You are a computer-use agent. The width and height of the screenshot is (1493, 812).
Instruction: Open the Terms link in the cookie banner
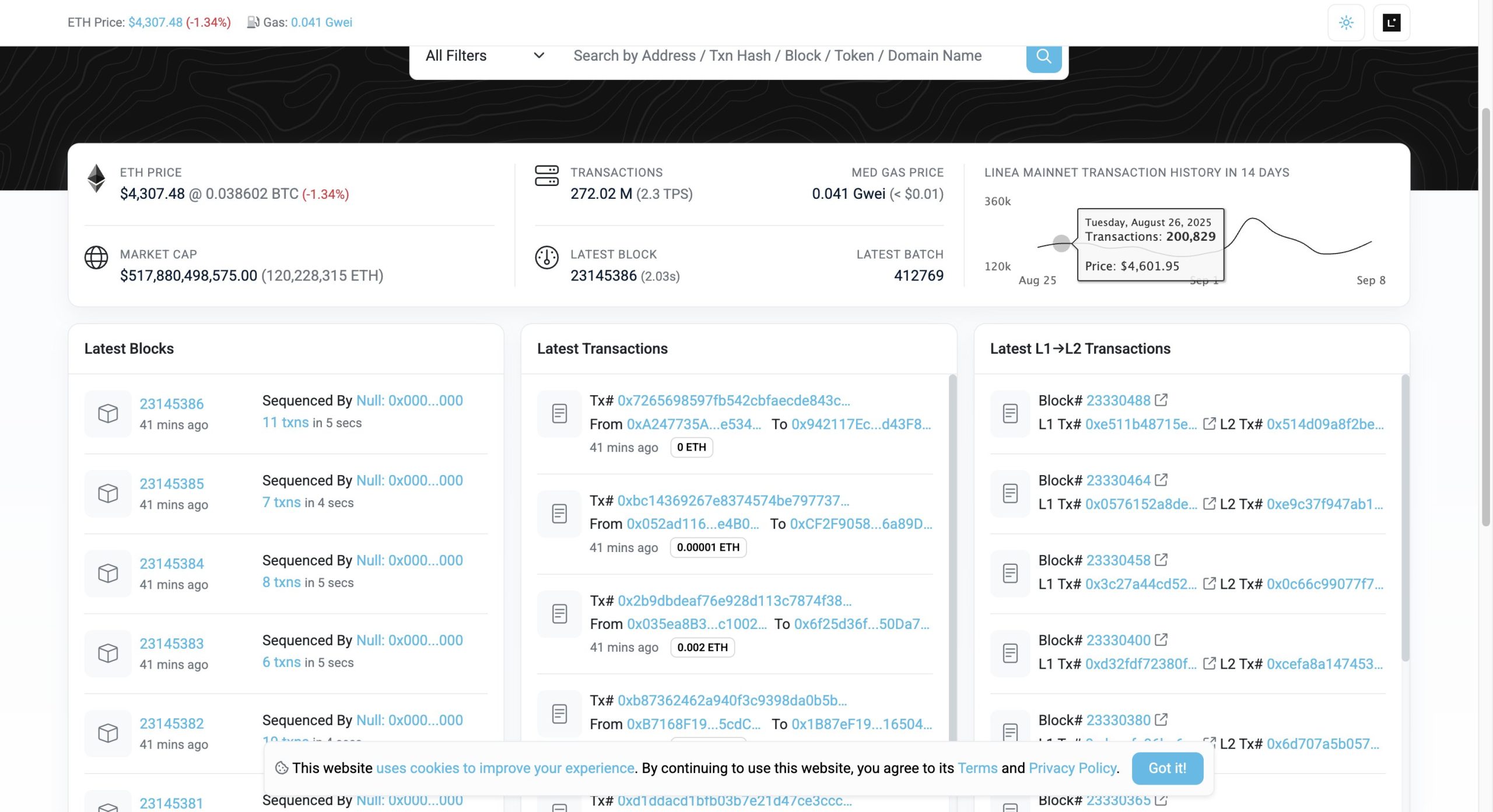click(x=977, y=768)
